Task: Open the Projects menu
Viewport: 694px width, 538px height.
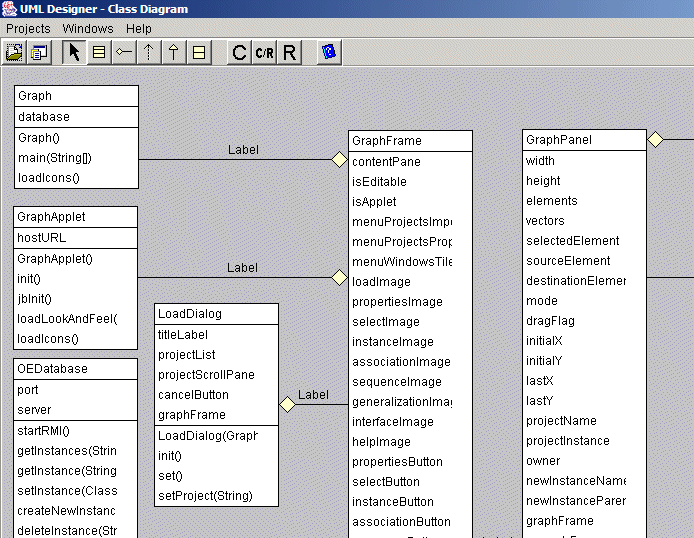Action: point(28,29)
